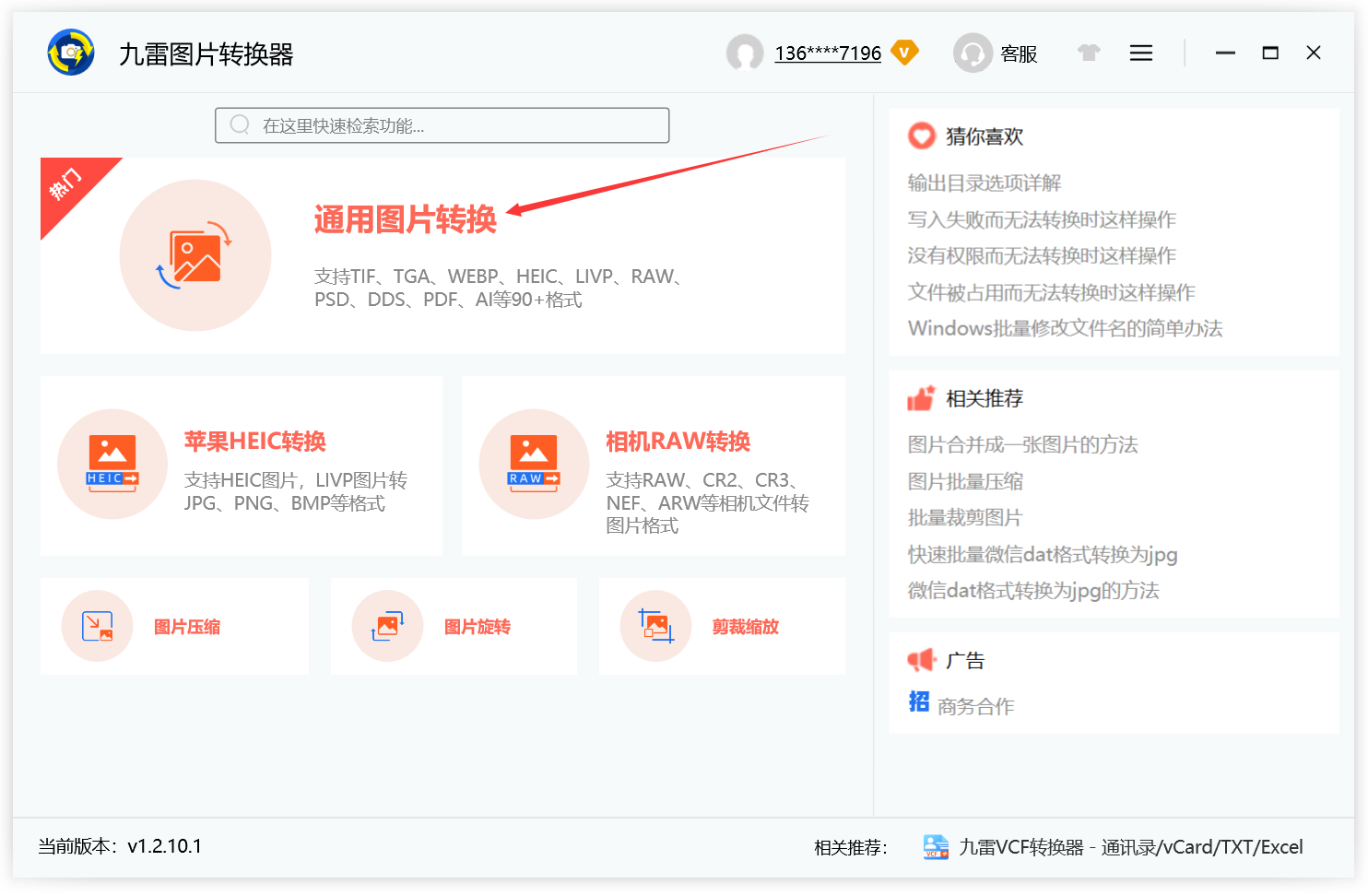Click the 通用图片转换 title
Viewport: 1368px width, 896px height.
point(406,219)
